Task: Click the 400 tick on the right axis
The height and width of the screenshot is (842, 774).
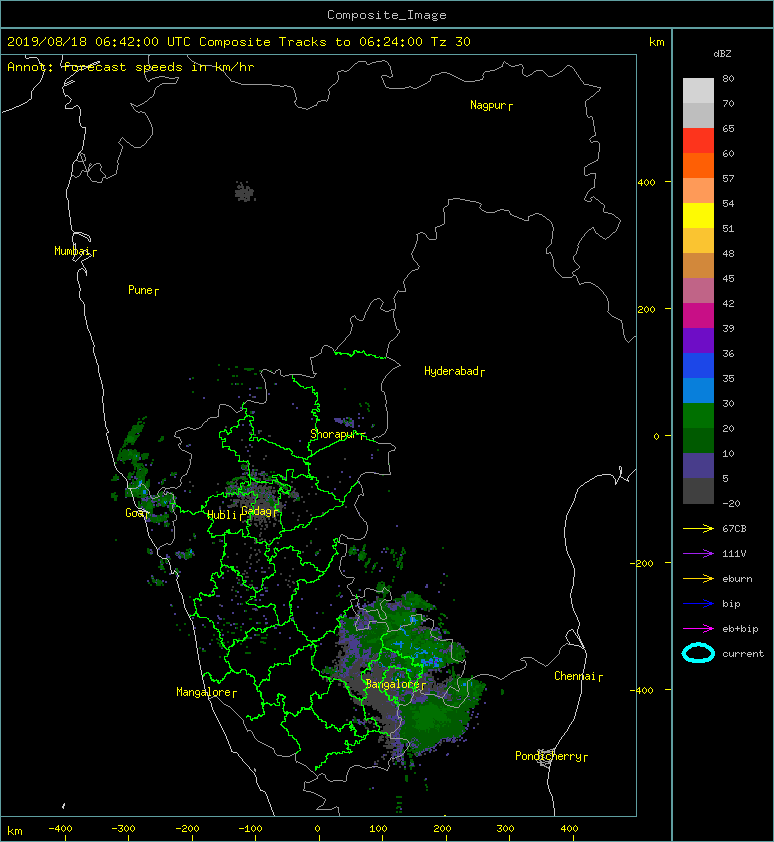Action: click(646, 183)
